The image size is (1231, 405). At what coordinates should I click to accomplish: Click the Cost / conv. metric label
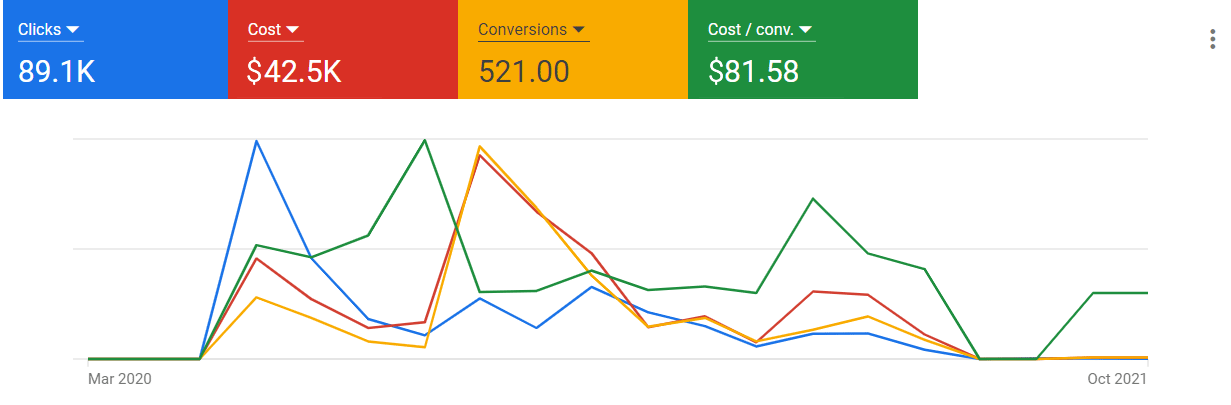[x=751, y=30]
